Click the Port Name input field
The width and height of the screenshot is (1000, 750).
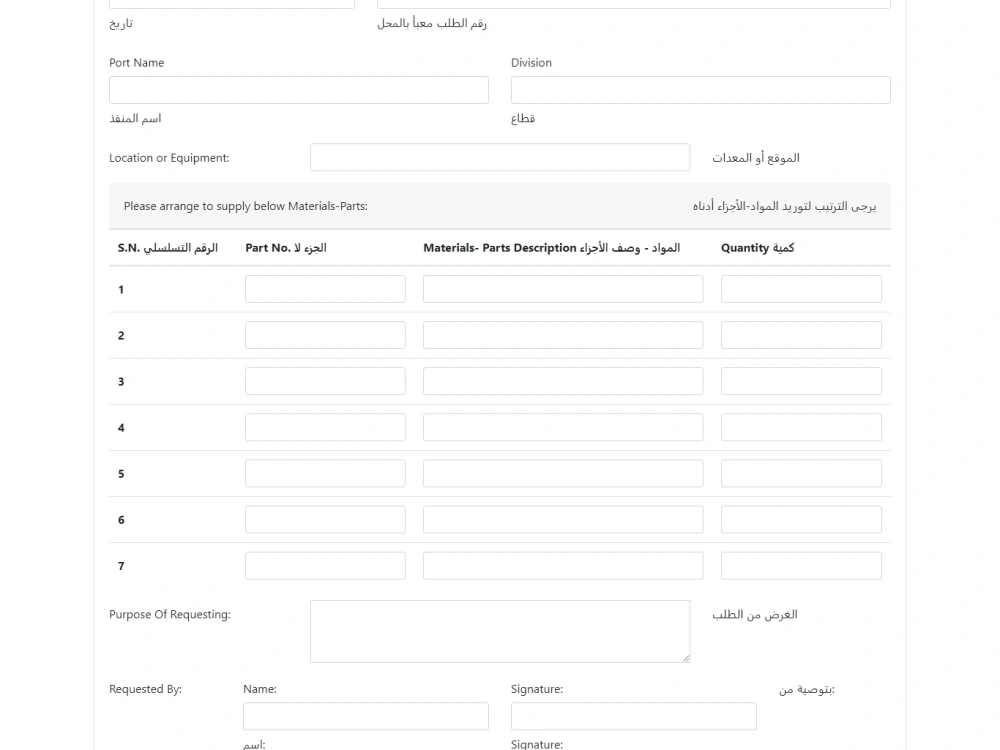pyautogui.click(x=298, y=89)
